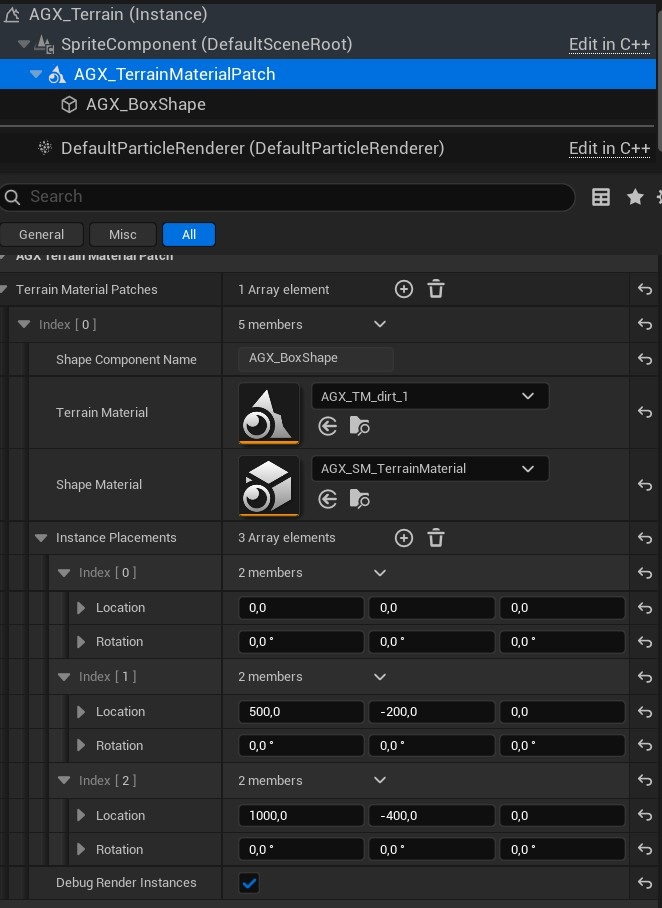Screen dimensions: 662x908
Task: Collapse Instance Placements section
Action: [41, 538]
